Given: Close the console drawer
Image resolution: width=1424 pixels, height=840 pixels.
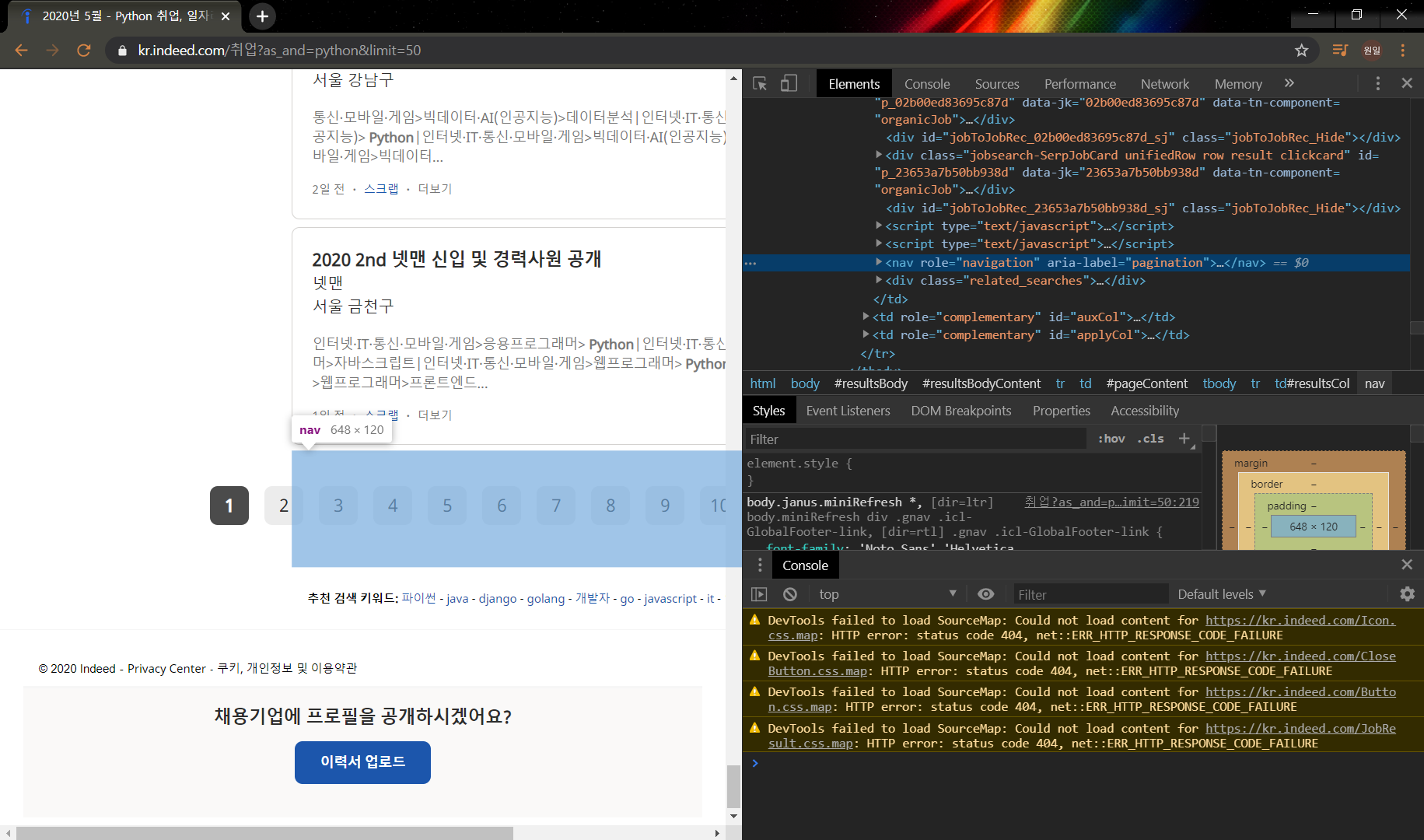Looking at the screenshot, I should pyautogui.click(x=1407, y=565).
